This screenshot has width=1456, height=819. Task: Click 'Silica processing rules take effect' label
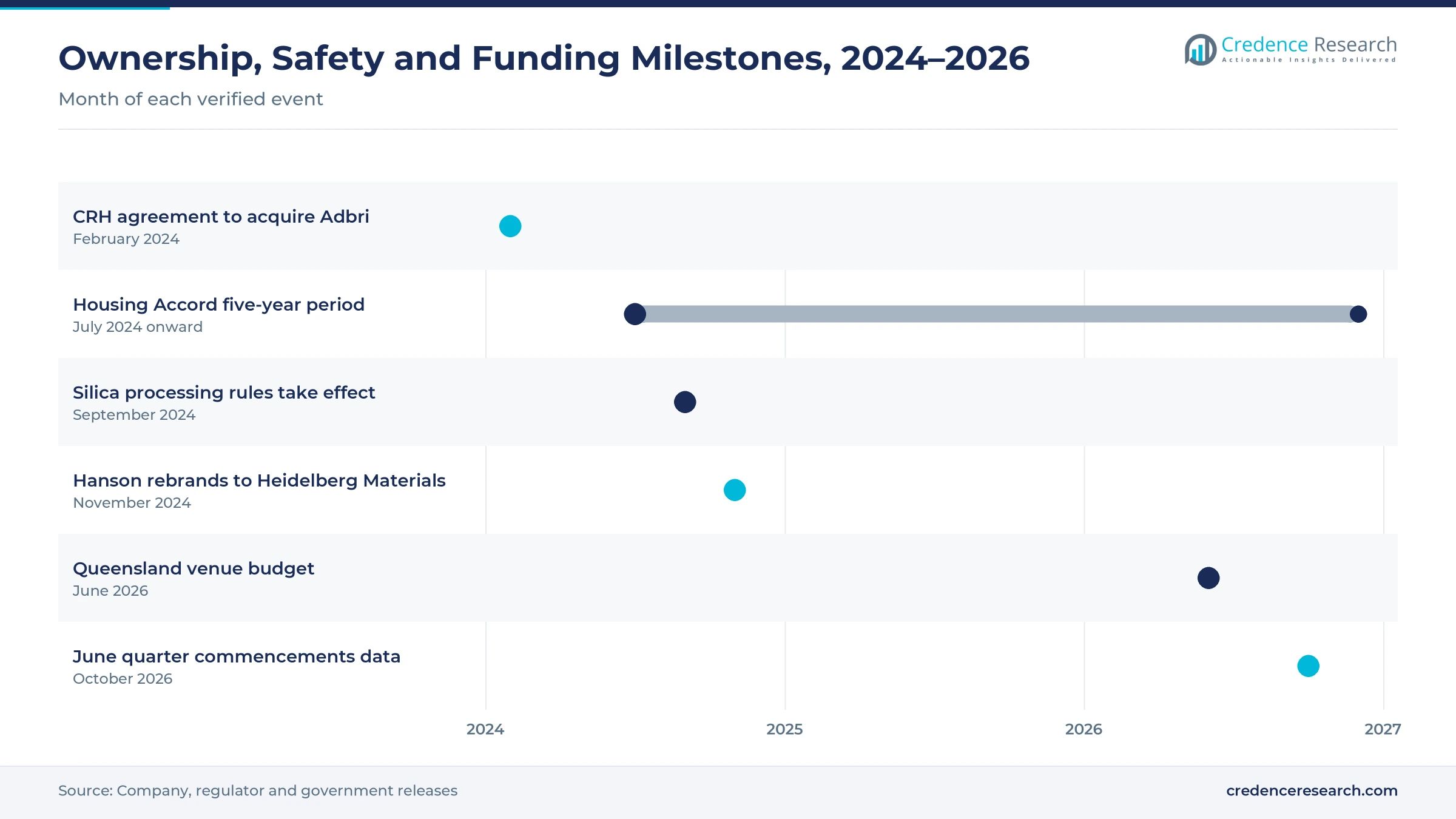224,393
